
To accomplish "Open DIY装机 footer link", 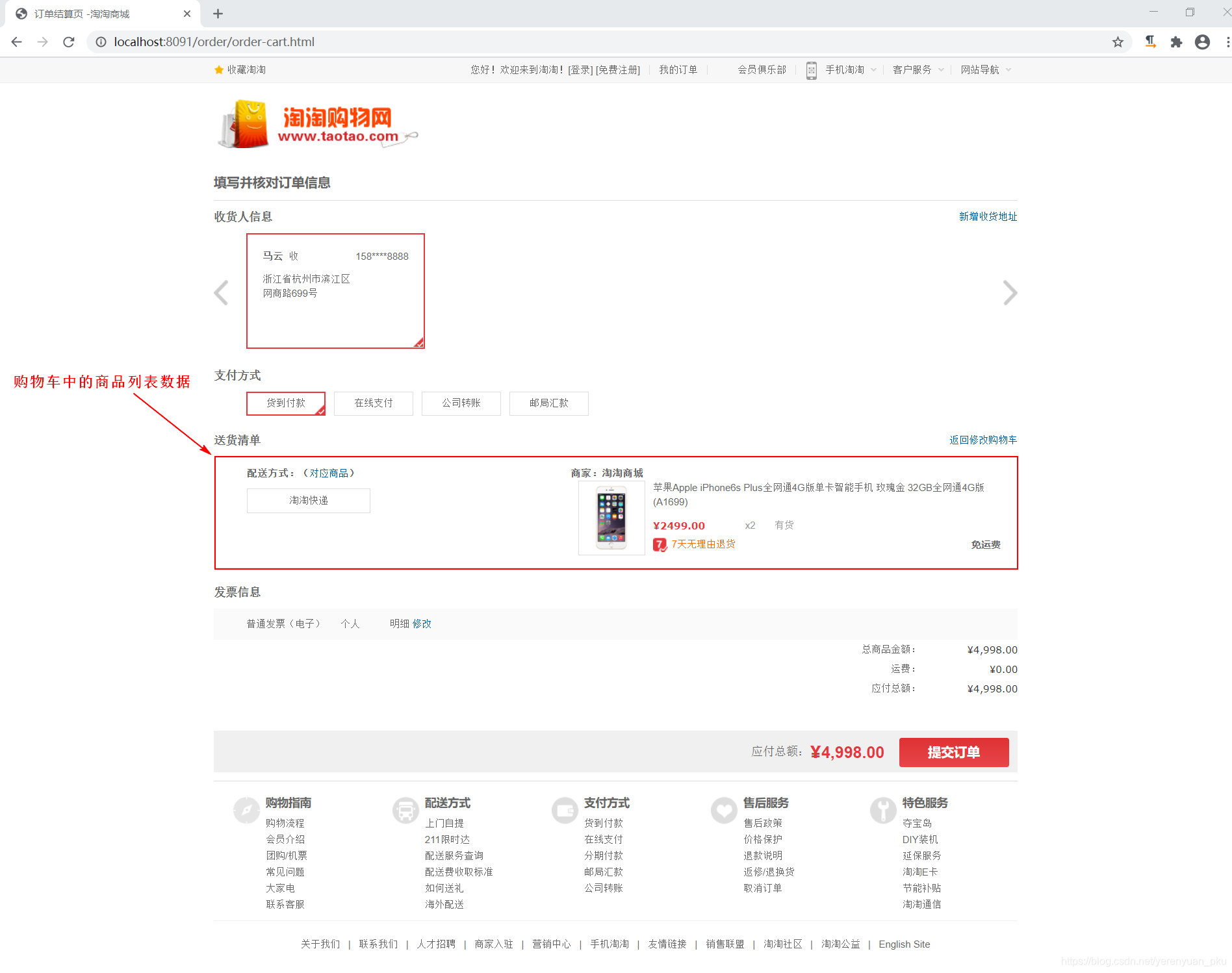I will coord(920,840).
